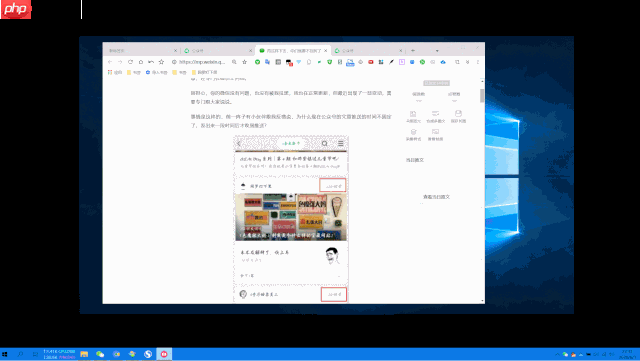Open the taskbar clock and date
Image resolution: width=640 pixels, height=361 pixels.
point(627,354)
